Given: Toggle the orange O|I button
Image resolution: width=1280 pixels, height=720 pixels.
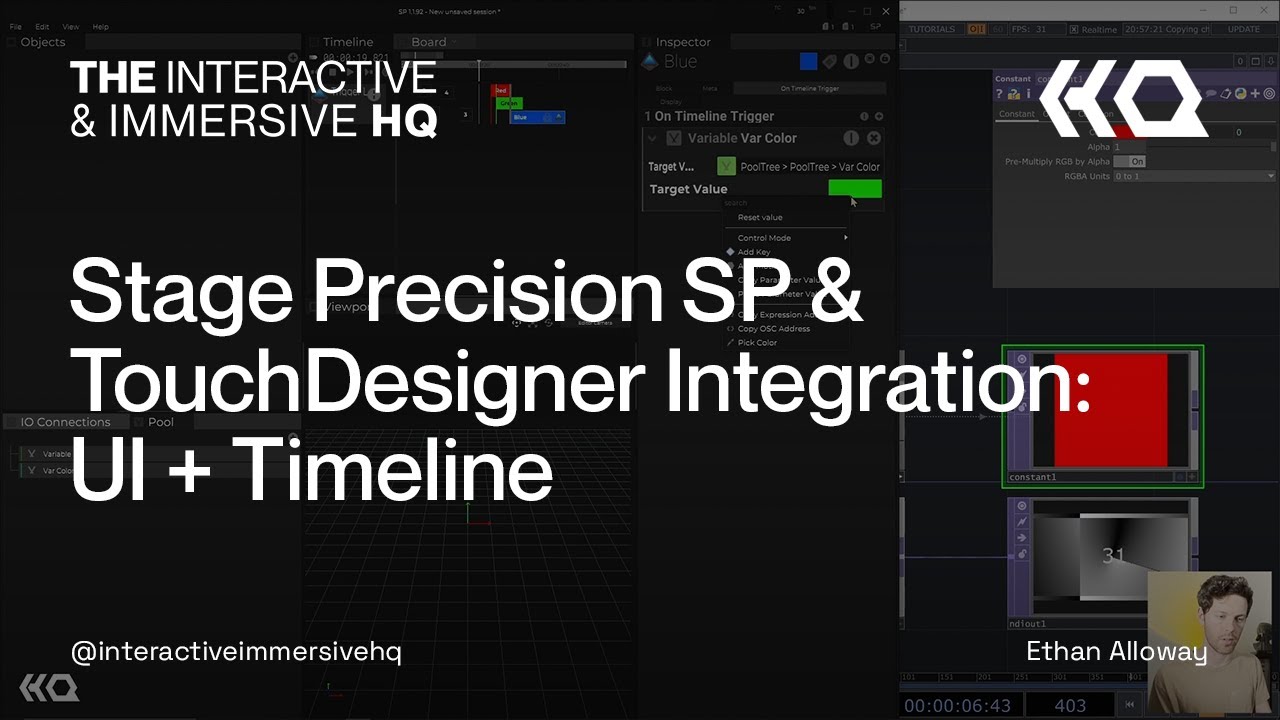Looking at the screenshot, I should coord(976,29).
